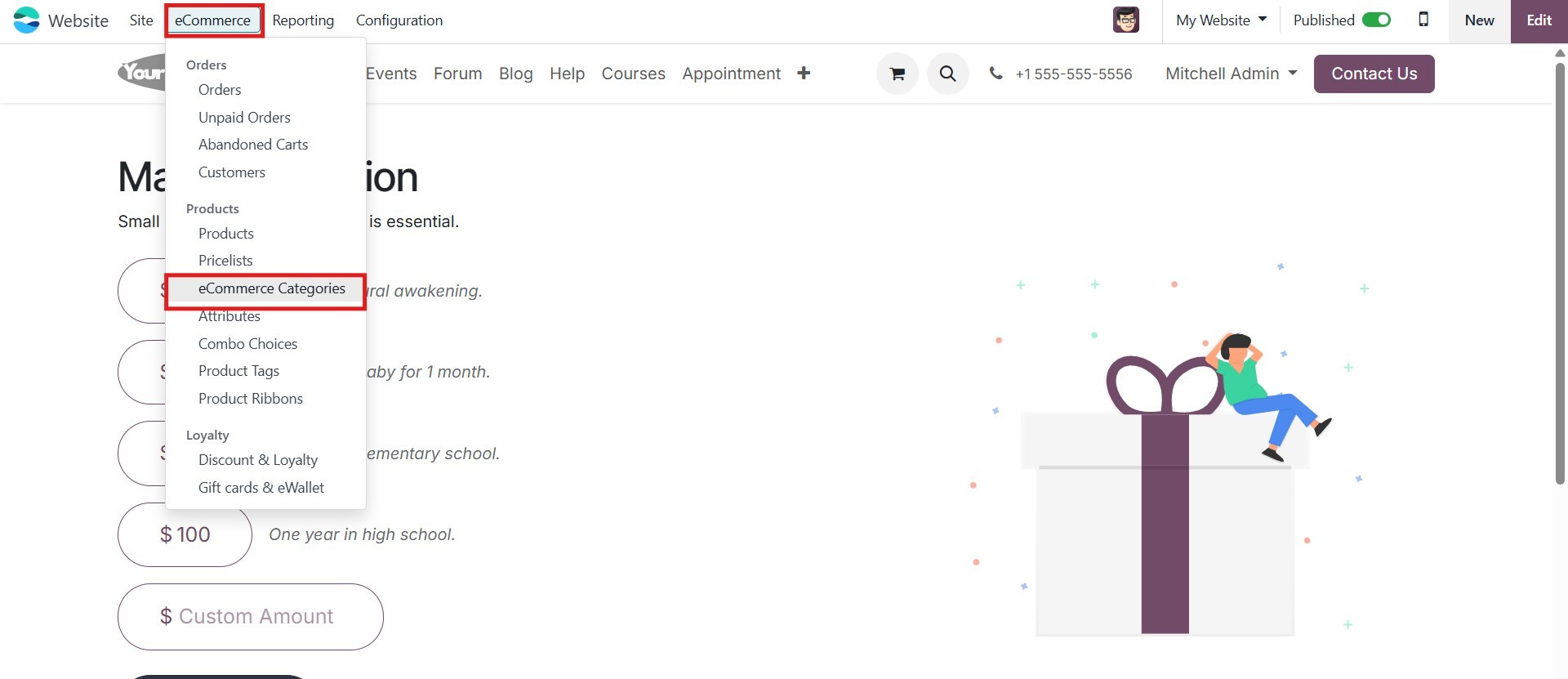Click the search magnifier icon
Image resolution: width=1568 pixels, height=679 pixels.
(x=947, y=74)
